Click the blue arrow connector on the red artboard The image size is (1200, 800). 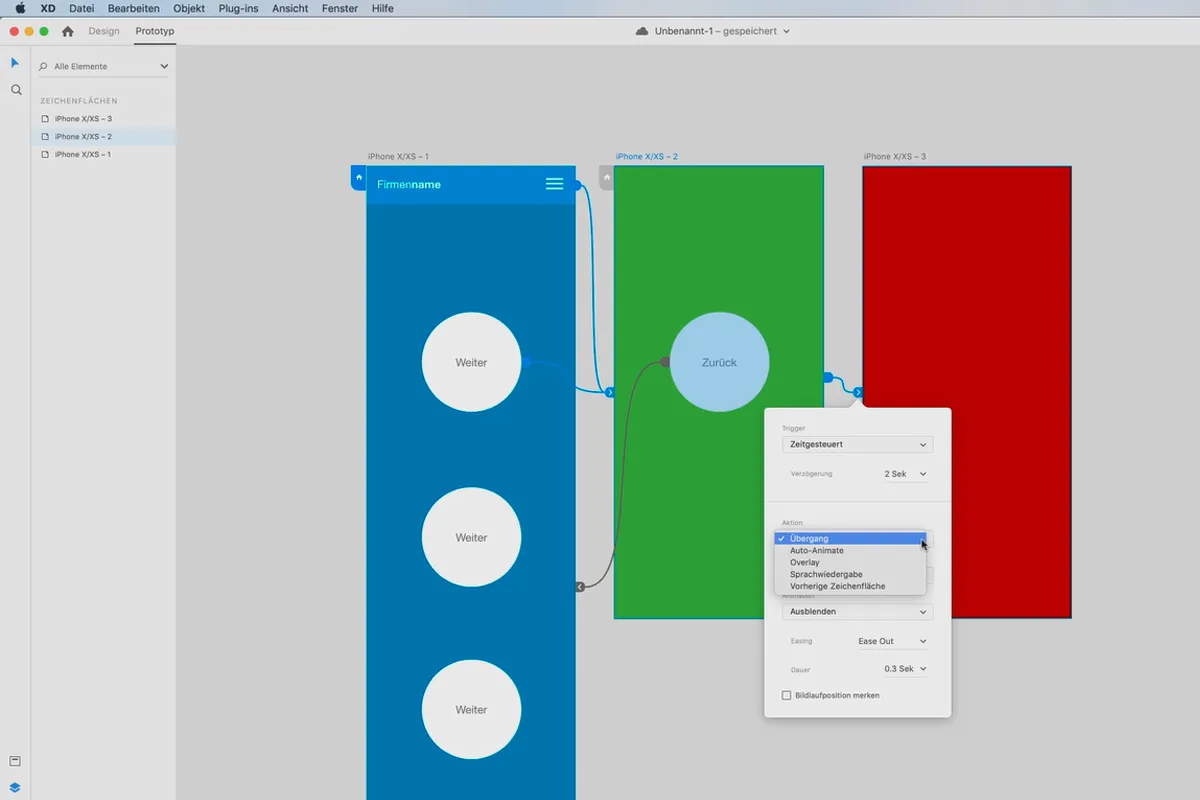(858, 393)
